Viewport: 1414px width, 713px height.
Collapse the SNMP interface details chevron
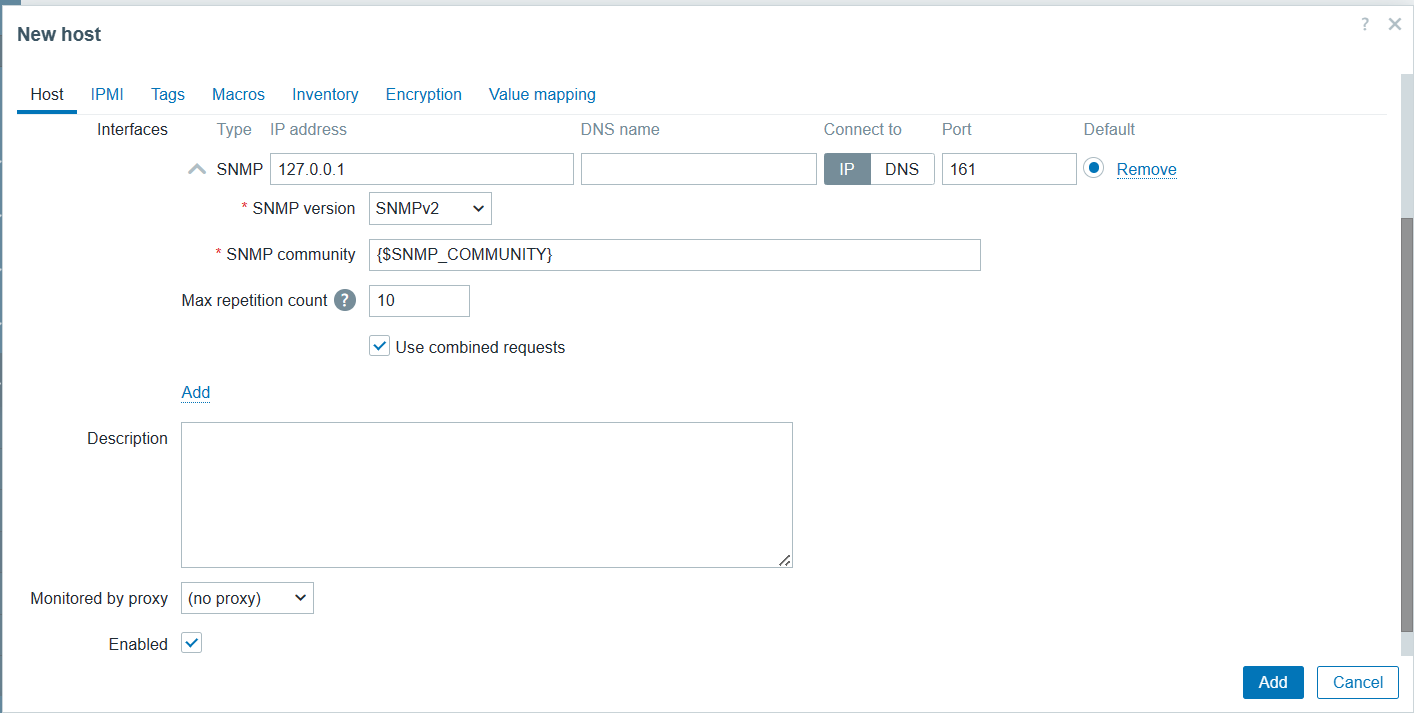(197, 168)
